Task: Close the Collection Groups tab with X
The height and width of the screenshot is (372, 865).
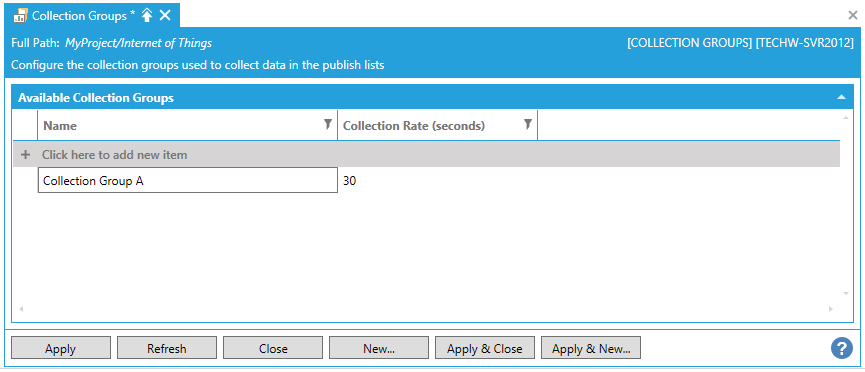Action: pyautogui.click(x=165, y=15)
